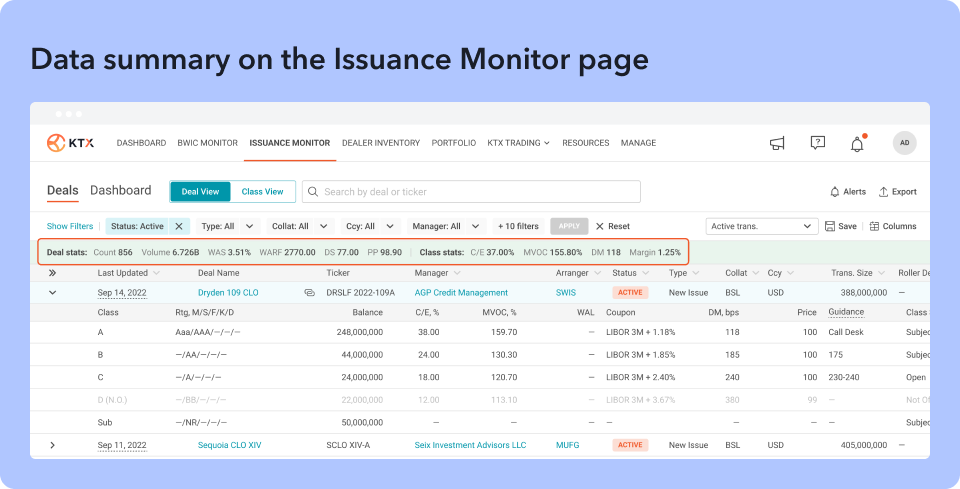The height and width of the screenshot is (489, 960).
Task: Click the Show Filters link
Action: point(70,226)
